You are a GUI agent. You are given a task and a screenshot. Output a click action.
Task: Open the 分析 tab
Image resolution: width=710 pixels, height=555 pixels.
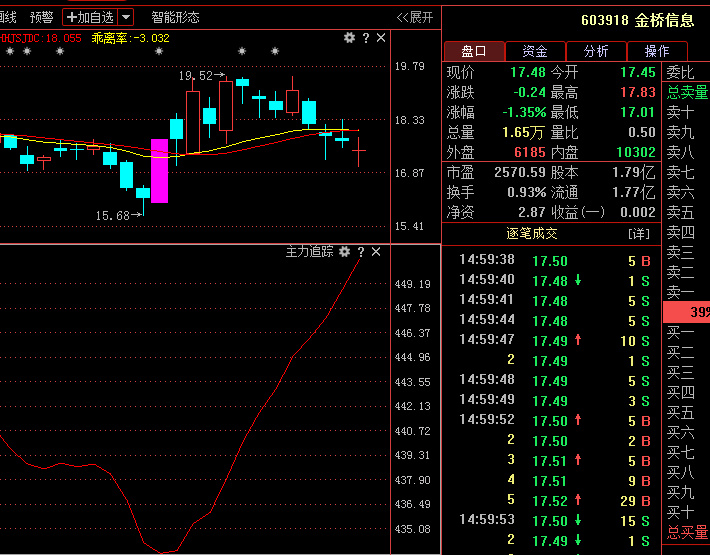click(596, 51)
